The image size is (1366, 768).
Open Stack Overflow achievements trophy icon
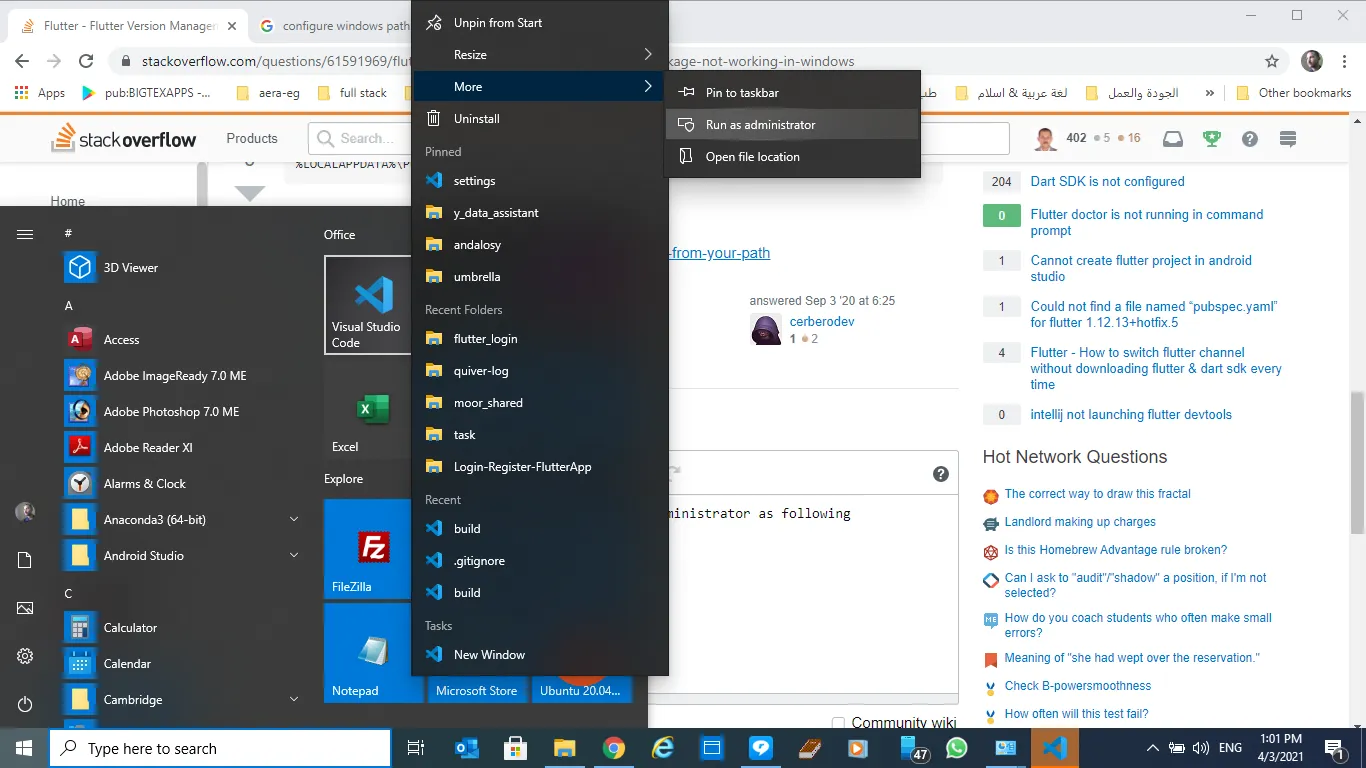click(x=1212, y=139)
